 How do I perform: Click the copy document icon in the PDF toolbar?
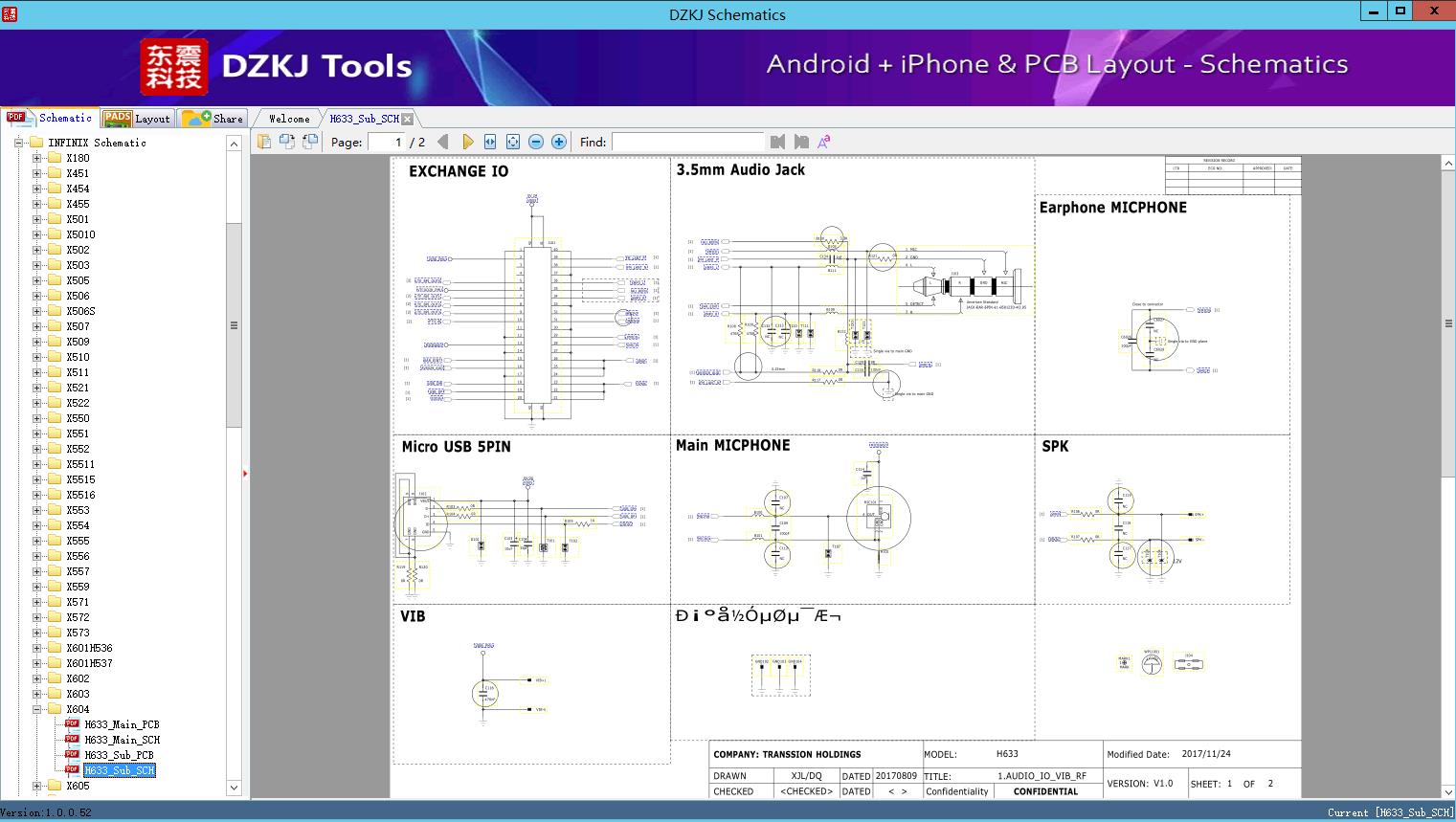pyautogui.click(x=264, y=142)
